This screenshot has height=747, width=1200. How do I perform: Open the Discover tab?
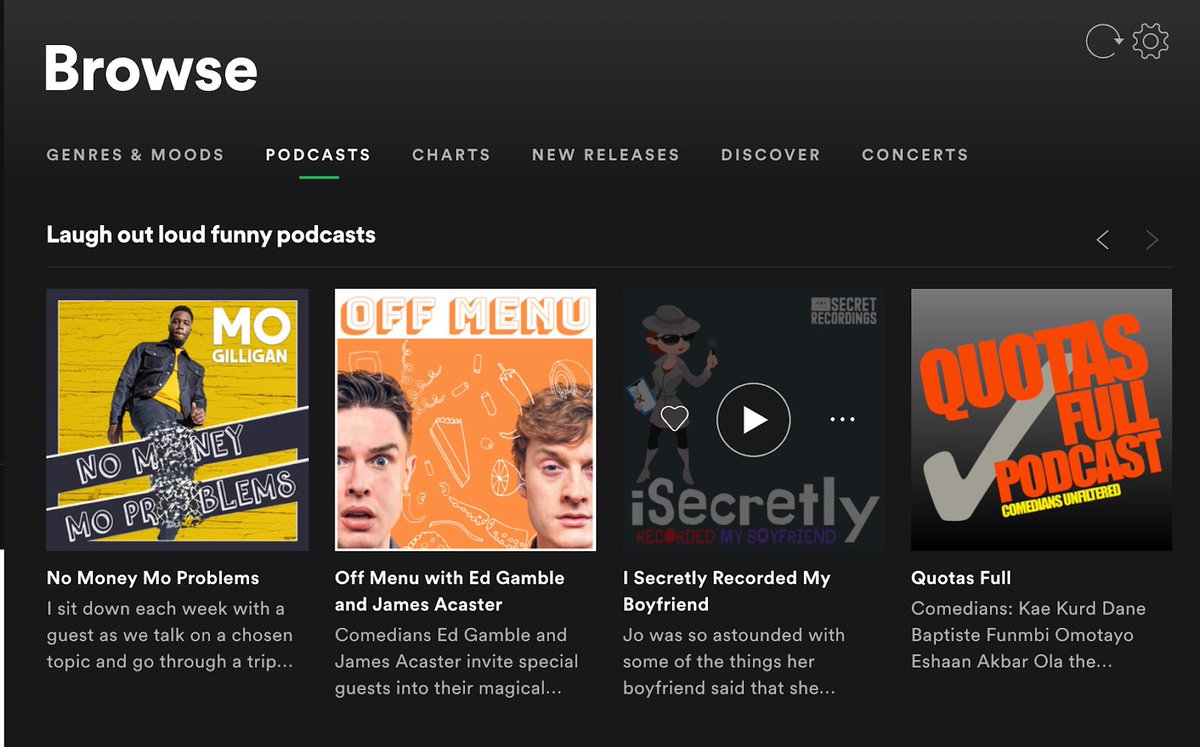pos(770,155)
